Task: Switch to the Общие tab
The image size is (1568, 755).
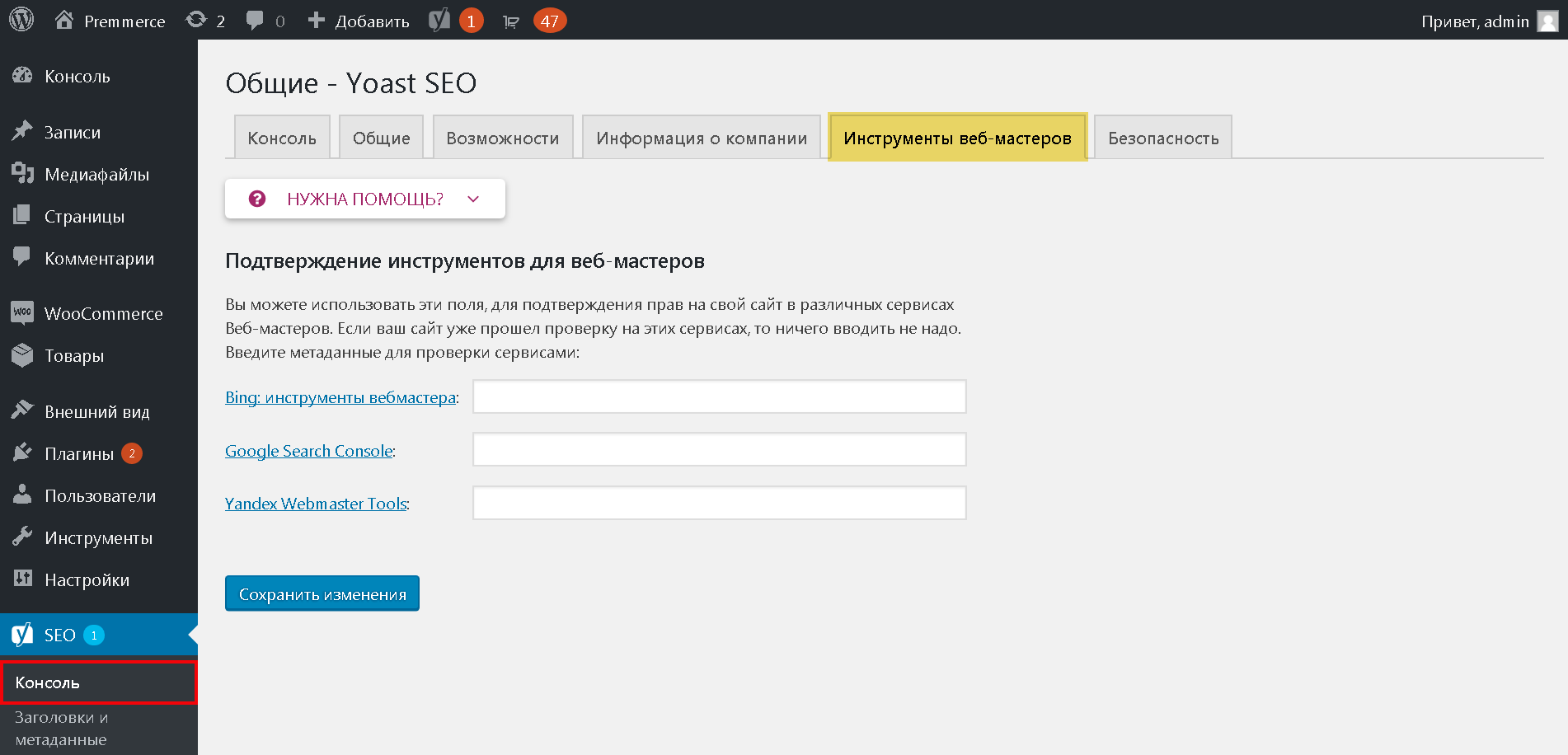Action: click(x=382, y=138)
